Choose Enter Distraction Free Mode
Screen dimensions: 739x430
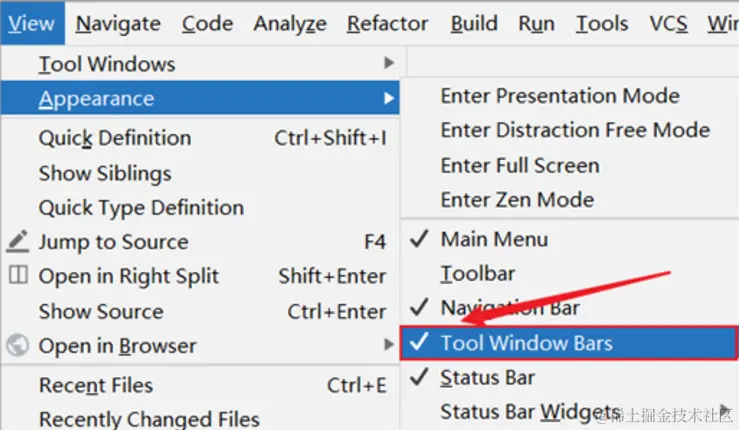click(x=575, y=130)
